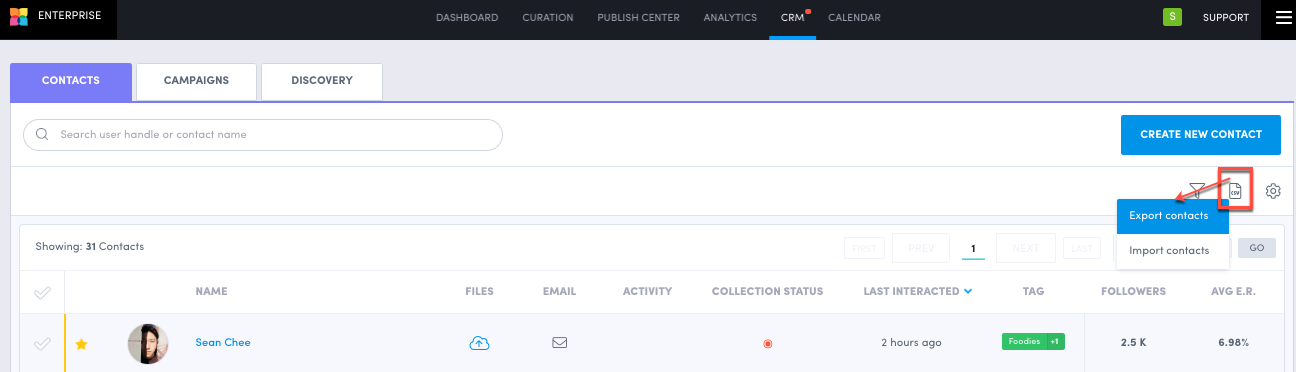
Task: Click the Support link
Action: point(1226,18)
